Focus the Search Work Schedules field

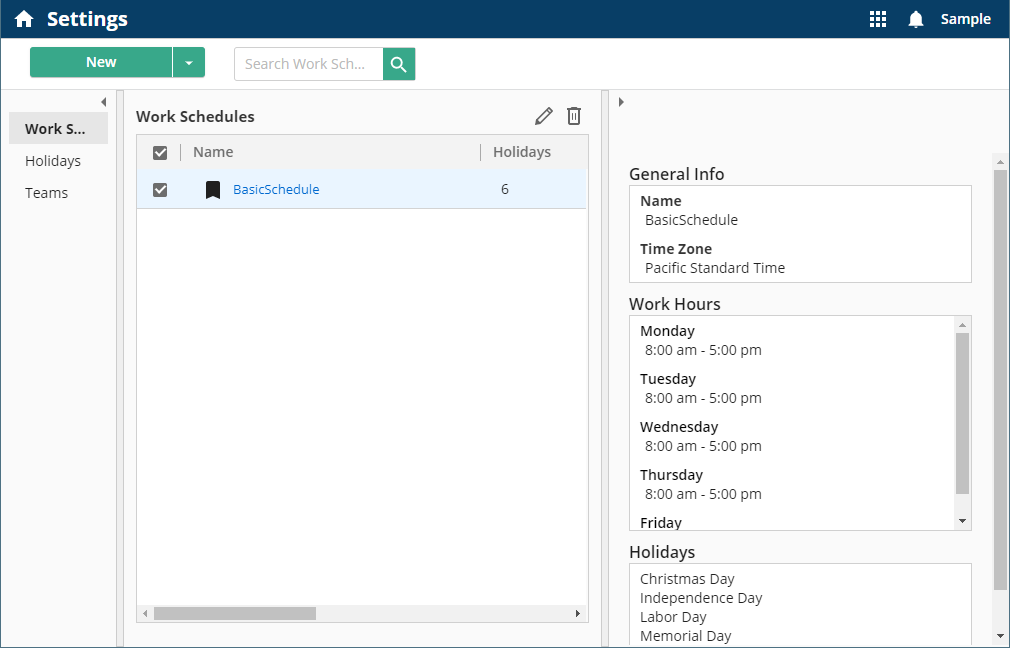[309, 64]
